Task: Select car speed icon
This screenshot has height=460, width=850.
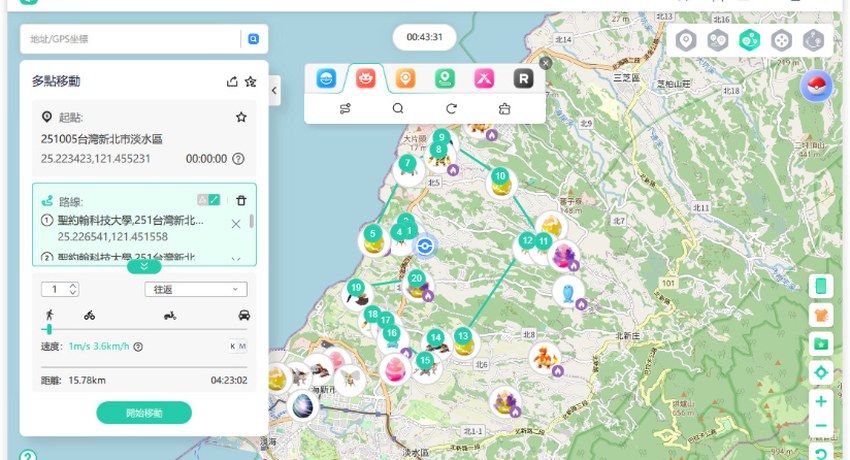Action: (x=244, y=315)
